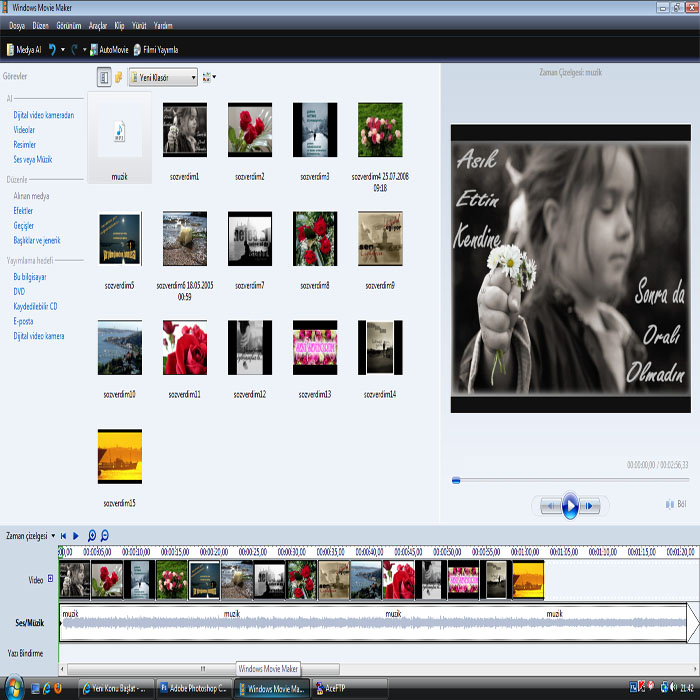Open Başlıklar ve jenerik link
This screenshot has height=700, width=700.
point(37,240)
